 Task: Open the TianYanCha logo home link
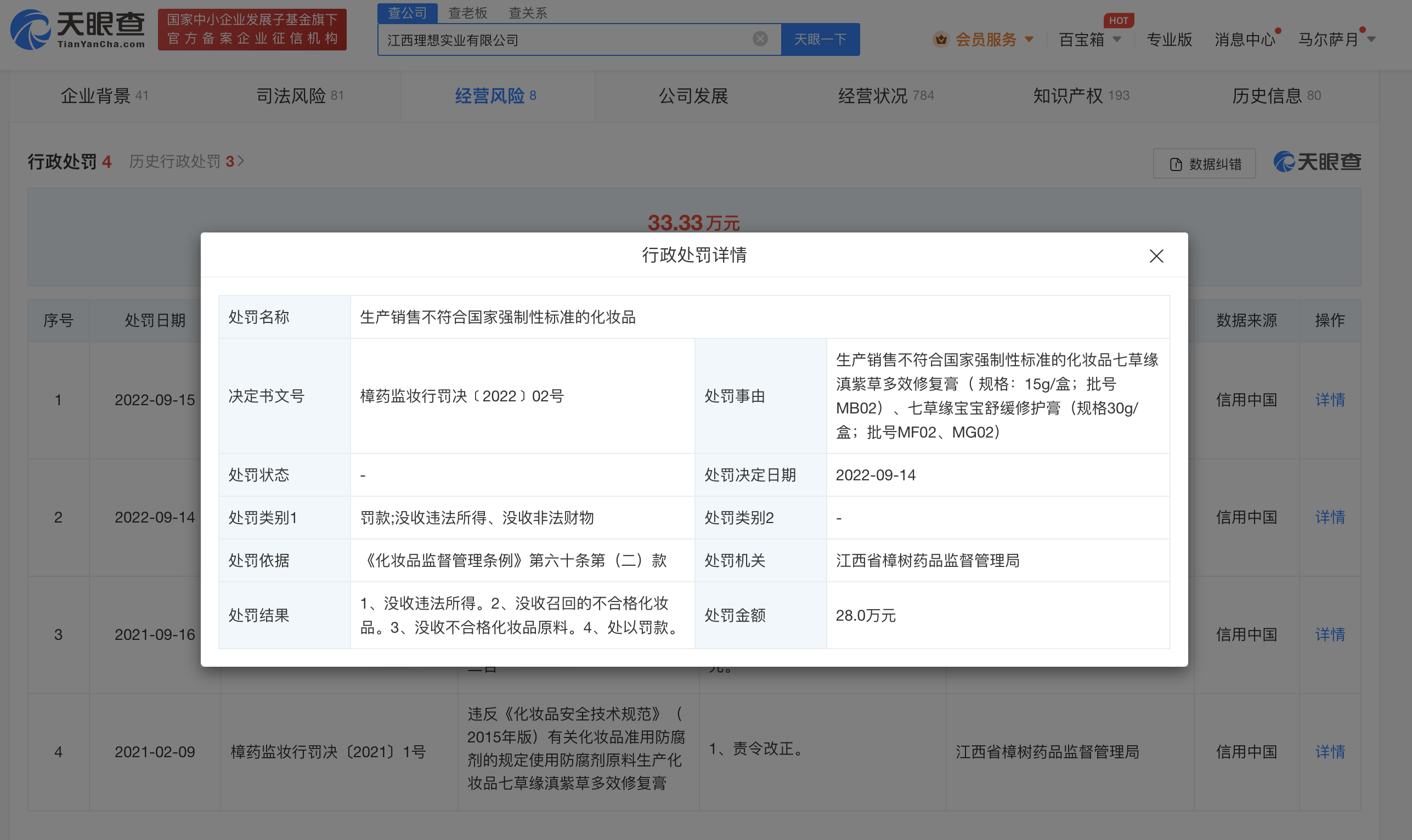coord(77,30)
